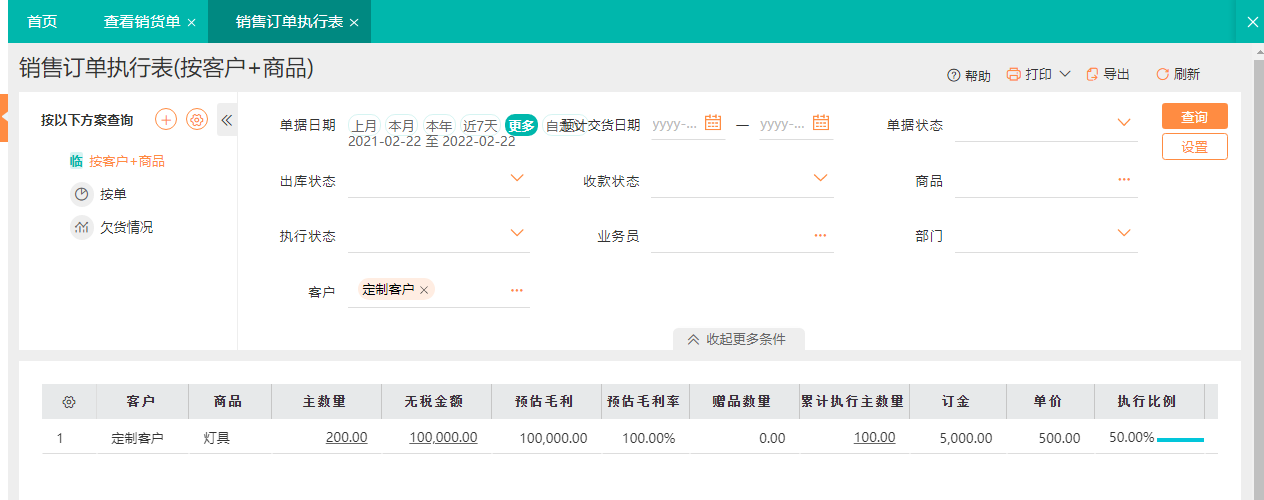Open table column settings gear

[x=69, y=401]
